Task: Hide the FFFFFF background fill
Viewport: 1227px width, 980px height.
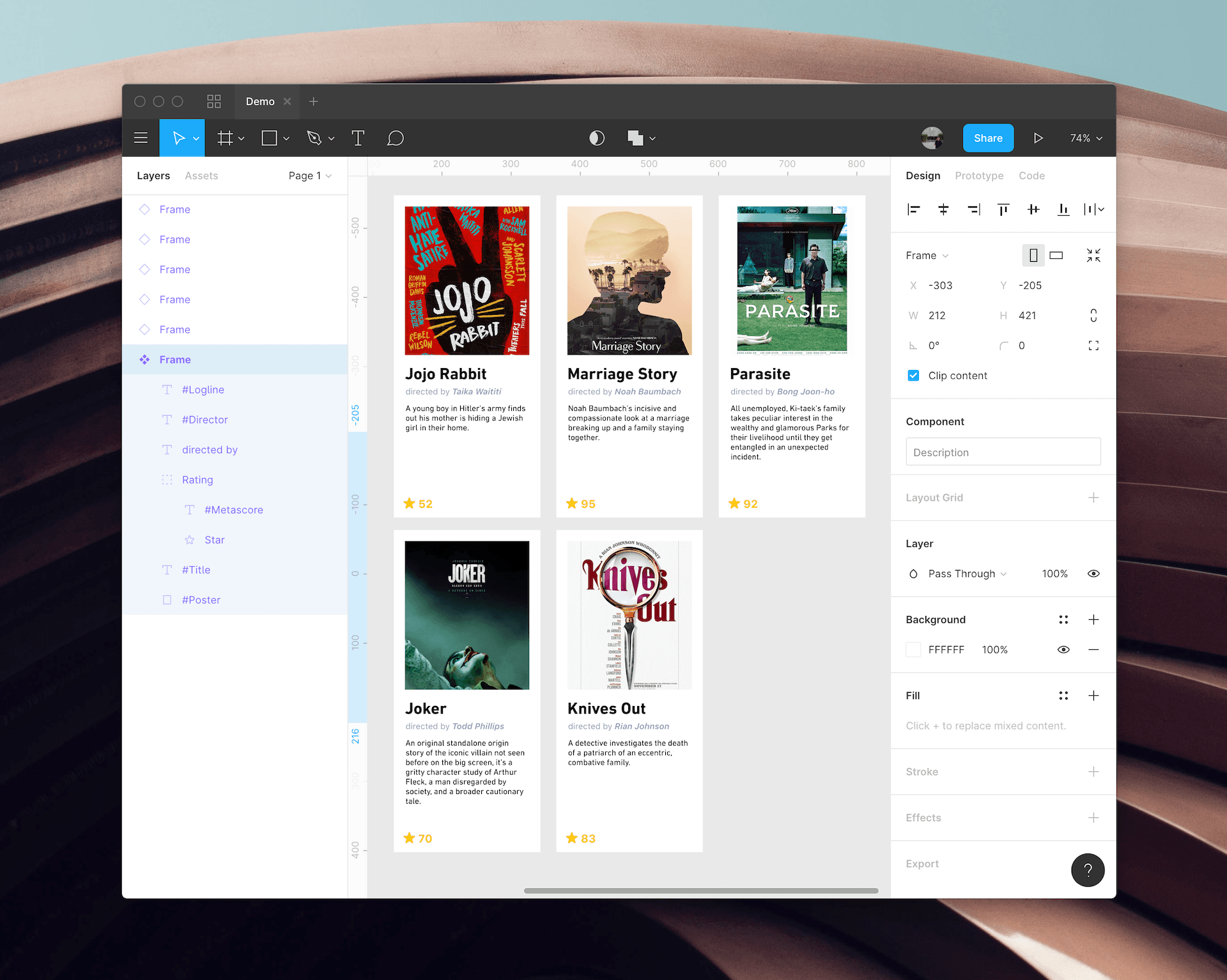Action: pos(1063,650)
